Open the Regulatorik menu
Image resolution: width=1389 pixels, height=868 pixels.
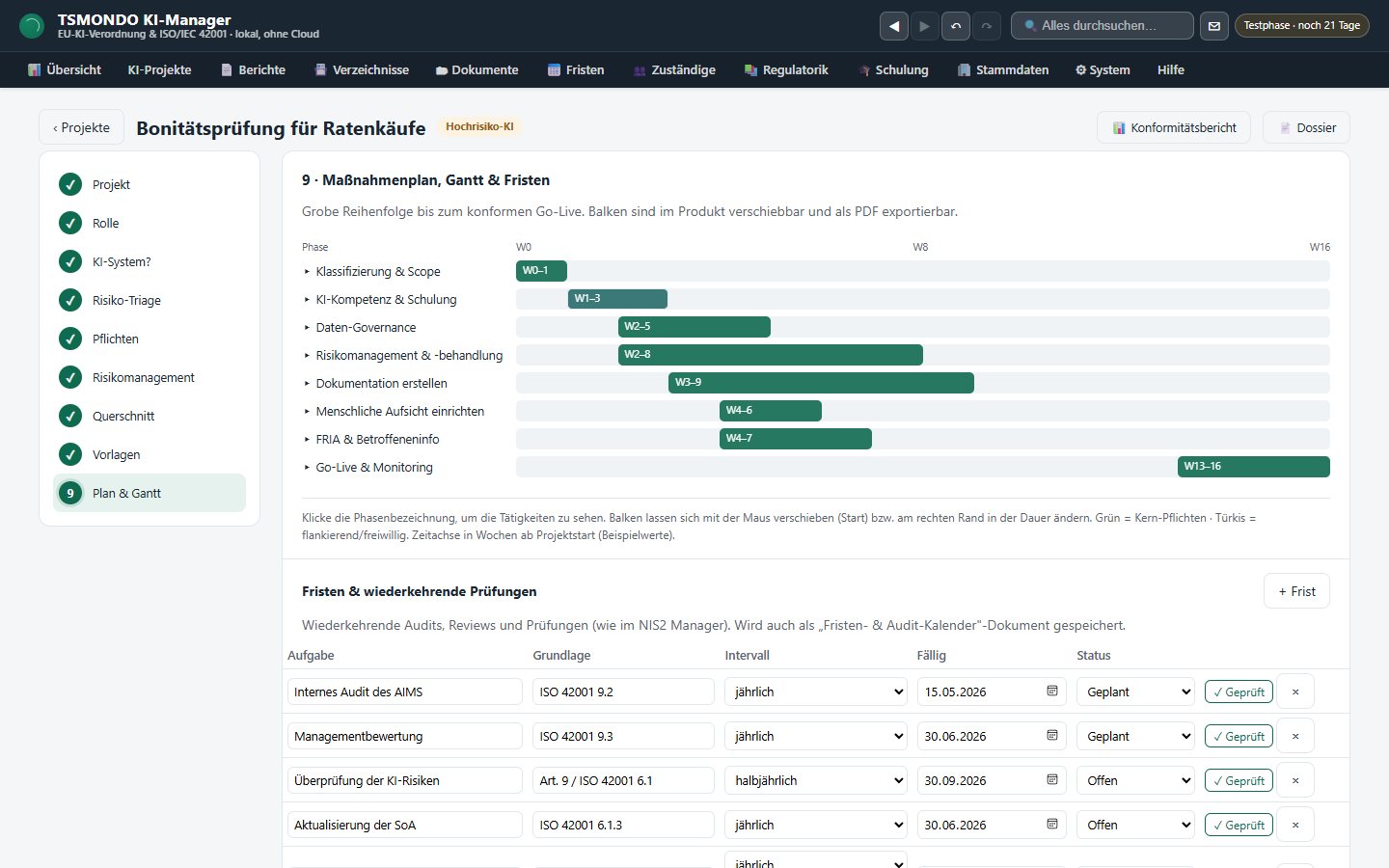[x=786, y=69]
